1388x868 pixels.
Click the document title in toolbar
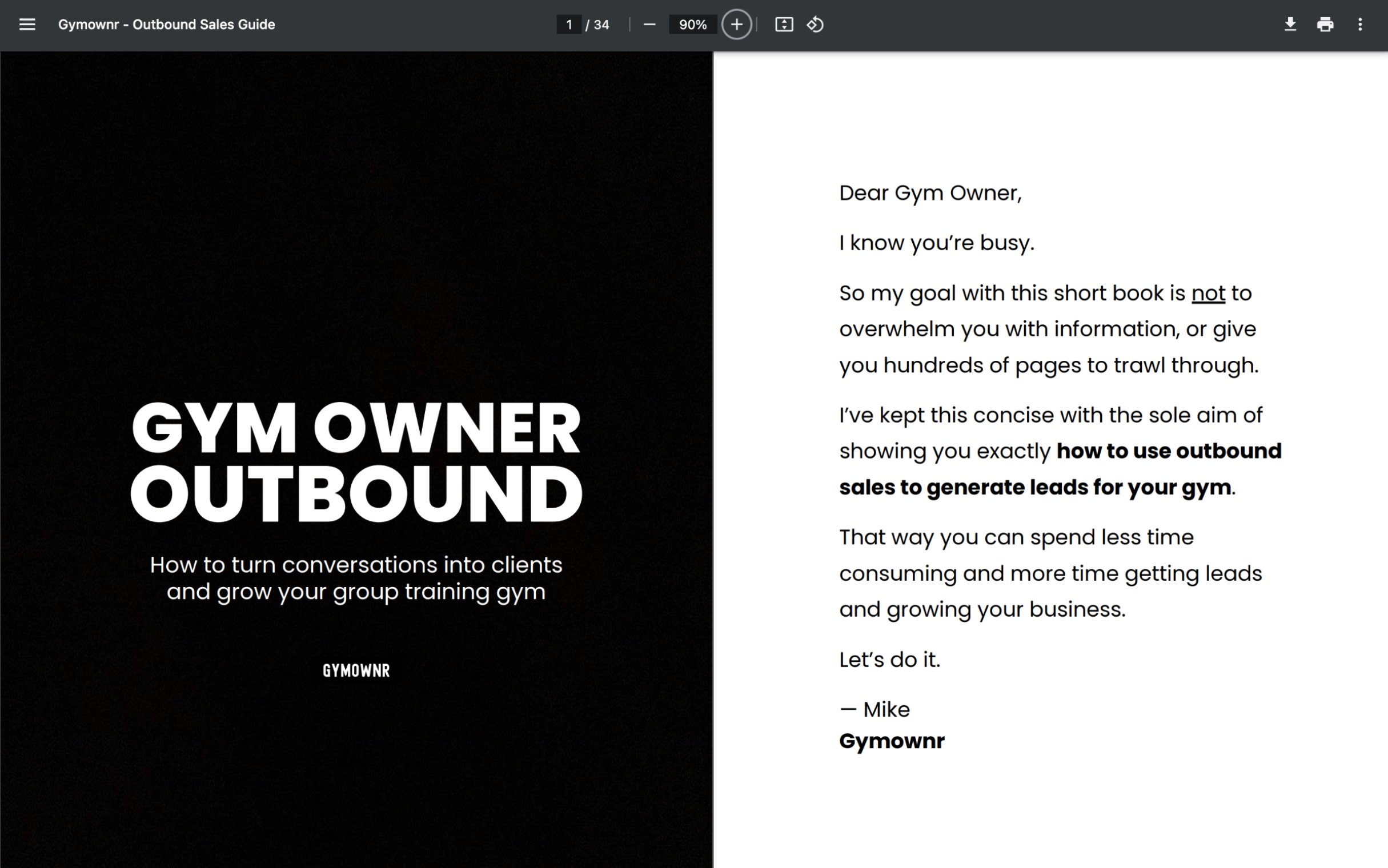click(166, 24)
